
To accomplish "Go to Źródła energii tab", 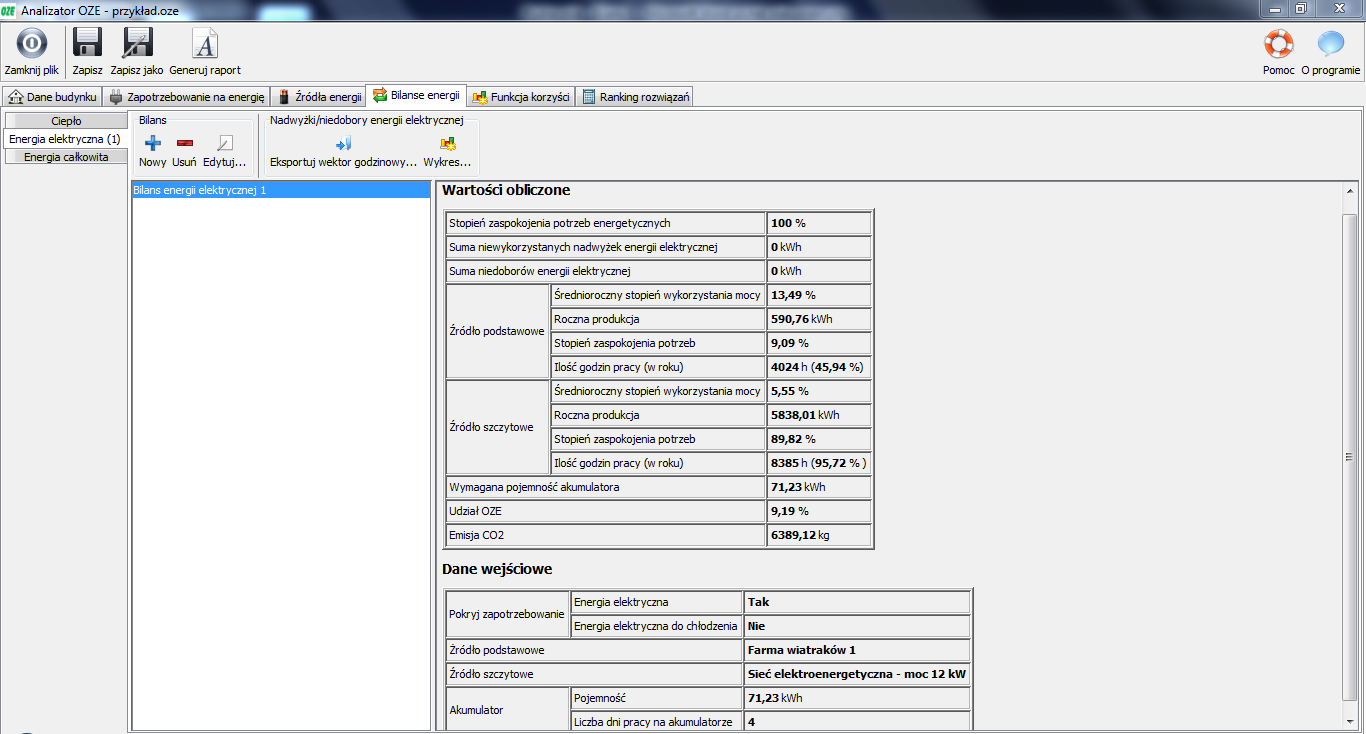I will tap(319, 97).
